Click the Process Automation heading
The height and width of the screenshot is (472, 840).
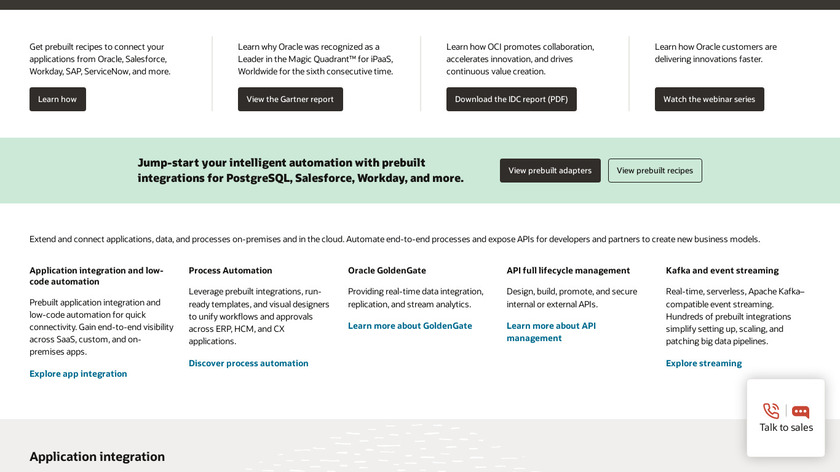(230, 270)
